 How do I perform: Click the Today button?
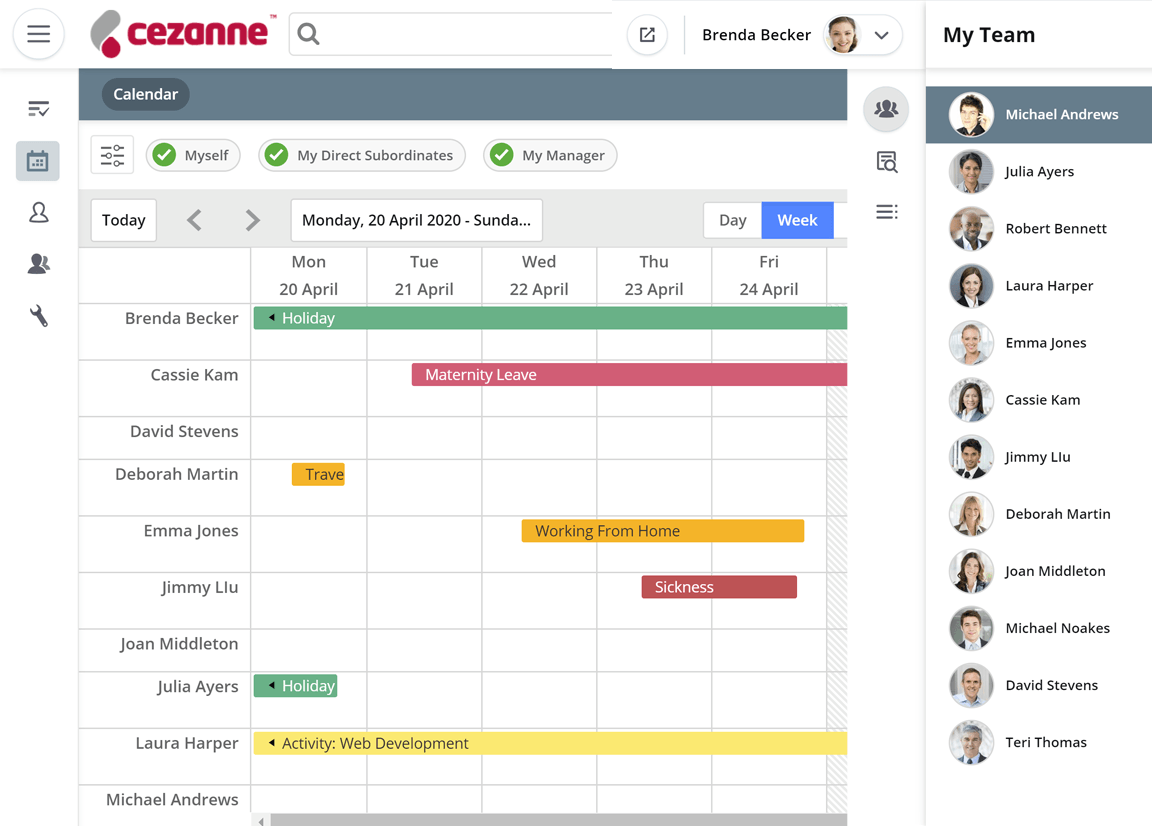(123, 219)
